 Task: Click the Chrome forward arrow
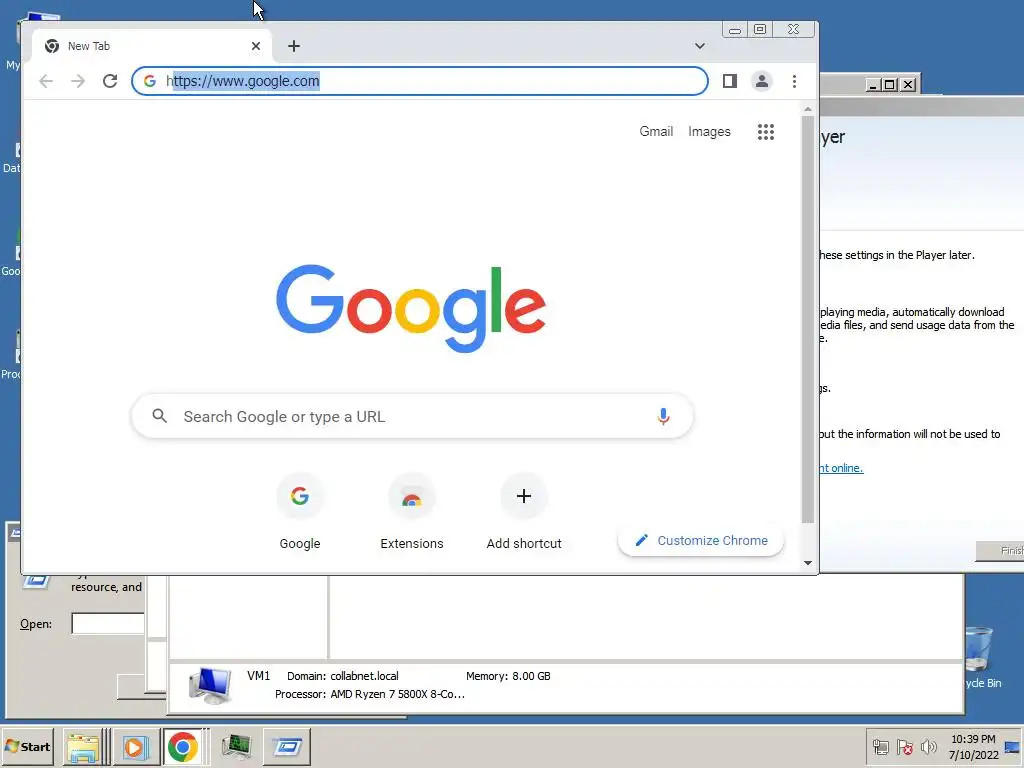[78, 81]
